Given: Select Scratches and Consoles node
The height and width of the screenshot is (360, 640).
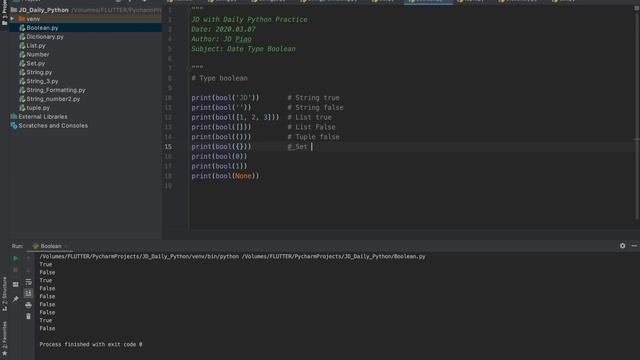Looking at the screenshot, I should click(53, 126).
